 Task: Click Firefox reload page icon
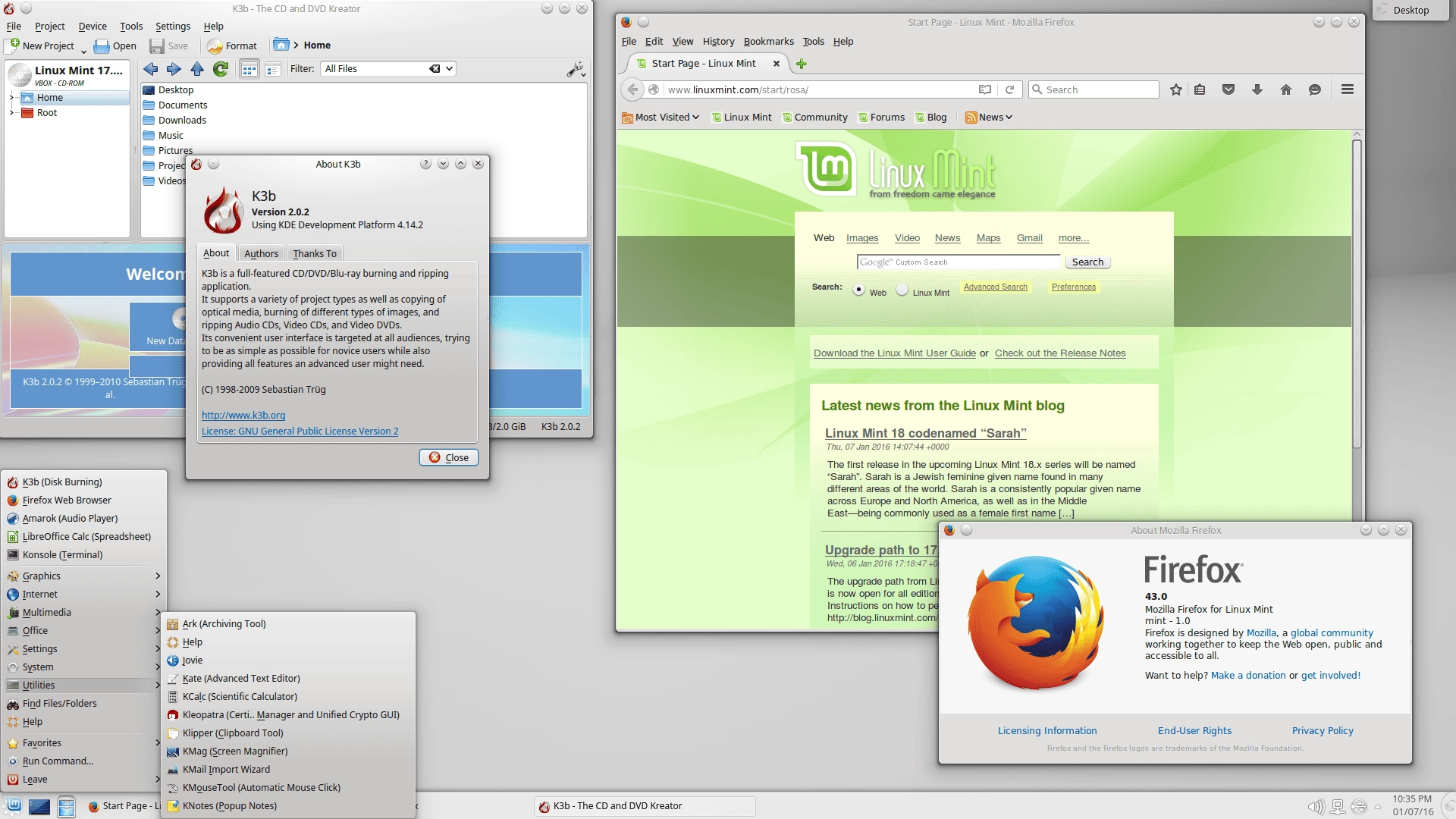click(x=1009, y=89)
